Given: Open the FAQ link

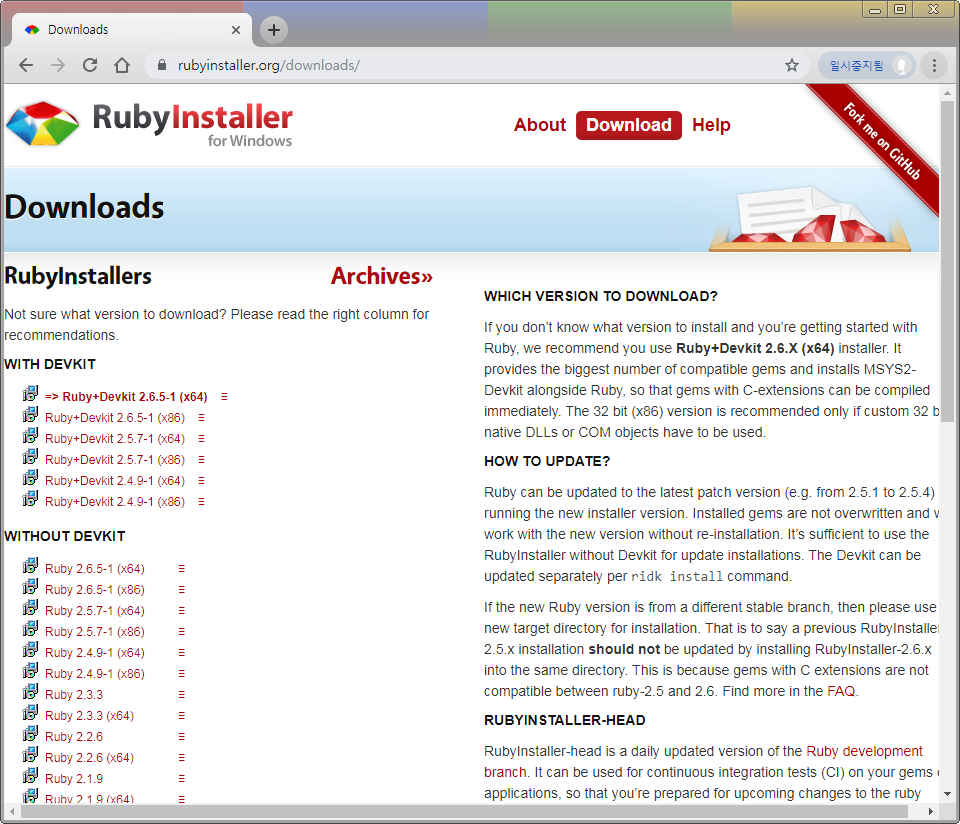Looking at the screenshot, I should coord(841,691).
